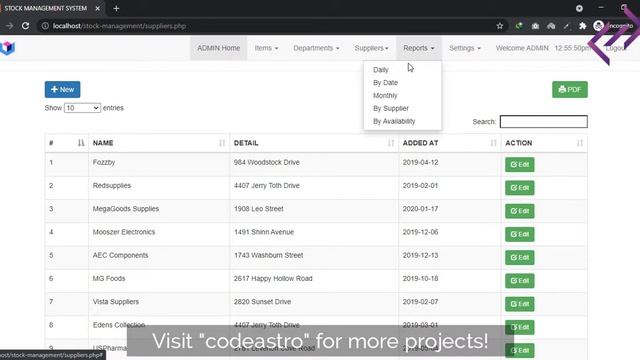Export table with PDF button
The height and width of the screenshot is (360, 640).
[x=570, y=89]
